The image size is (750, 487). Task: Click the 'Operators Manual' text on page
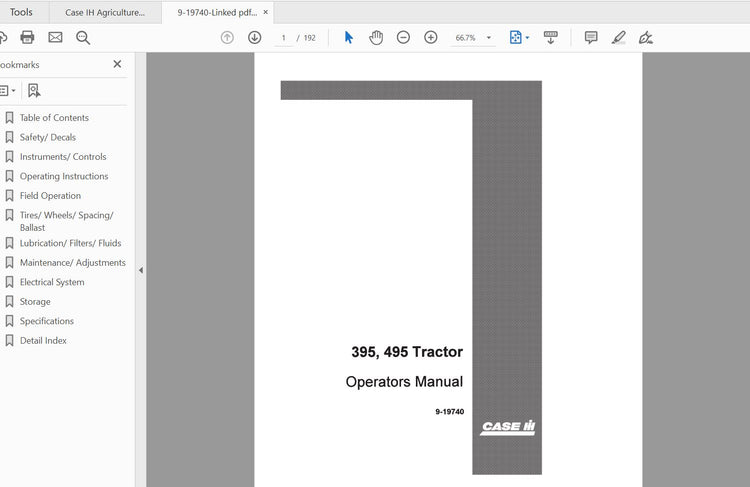[404, 382]
